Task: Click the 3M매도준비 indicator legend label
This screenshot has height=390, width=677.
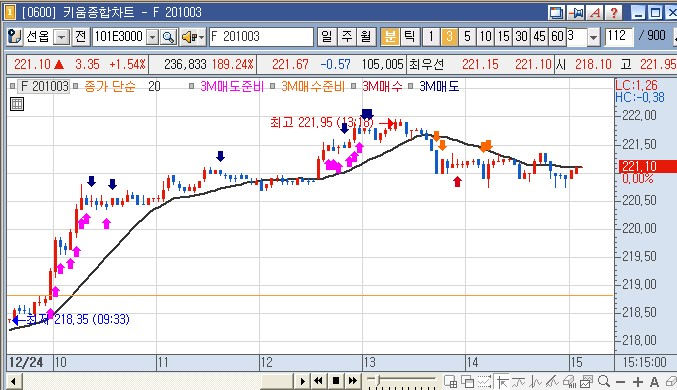Action: click(231, 86)
